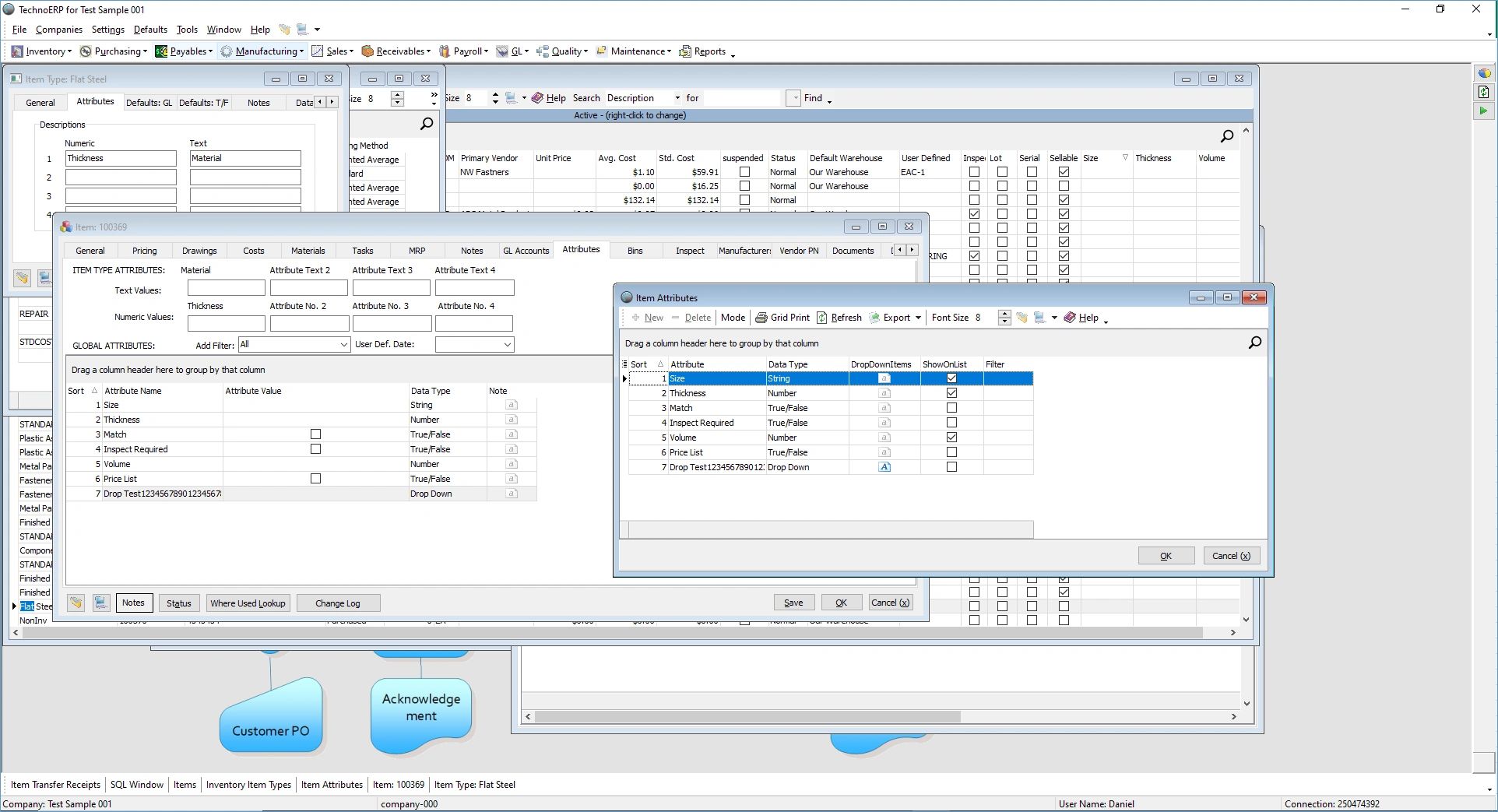The height and width of the screenshot is (812, 1498).
Task: Toggle suspended checkbox for NW Fastners row
Action: click(744, 172)
